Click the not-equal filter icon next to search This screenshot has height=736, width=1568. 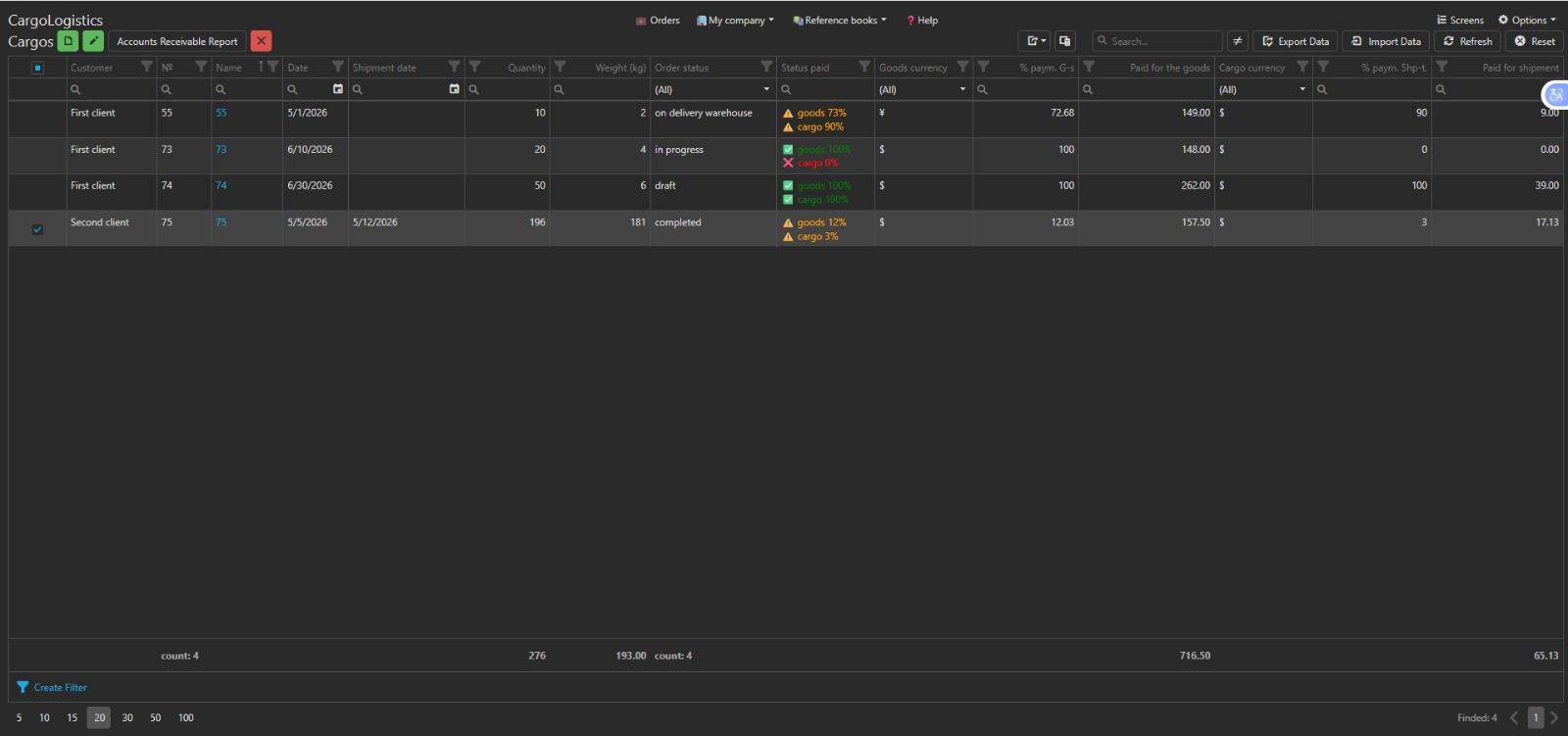click(x=1238, y=41)
